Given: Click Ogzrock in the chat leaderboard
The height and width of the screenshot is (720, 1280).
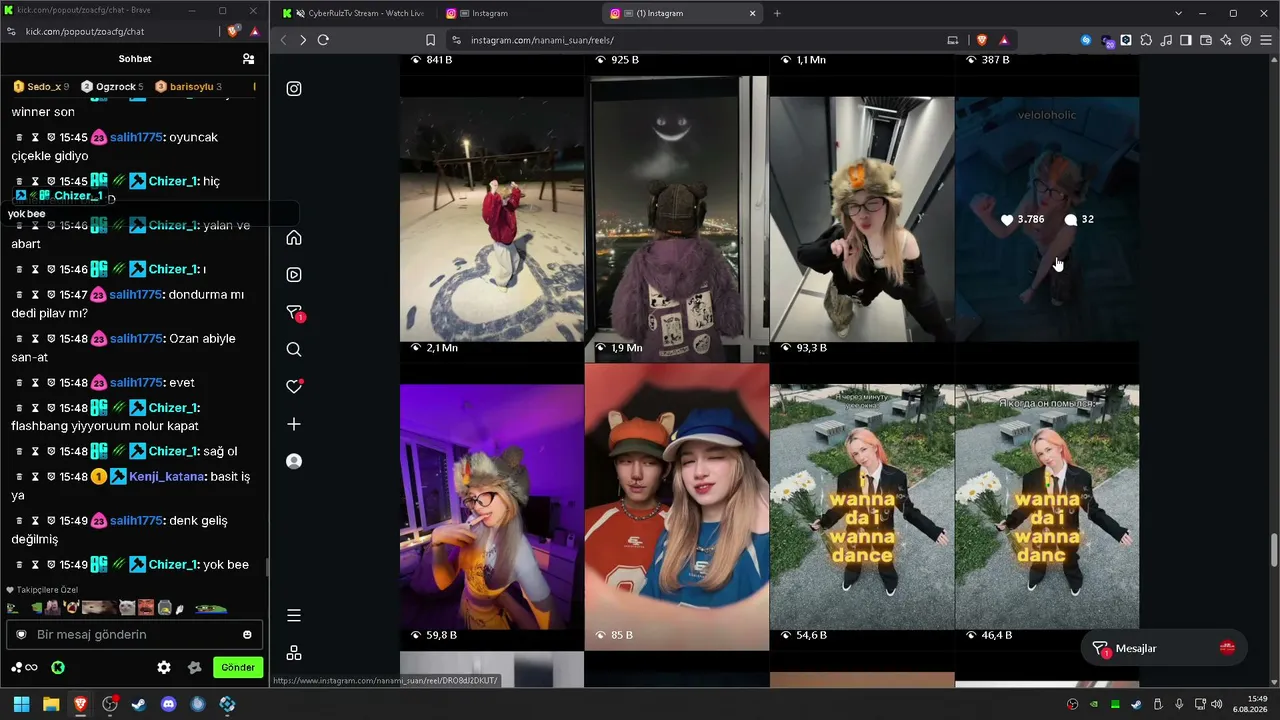Looking at the screenshot, I should (112, 87).
